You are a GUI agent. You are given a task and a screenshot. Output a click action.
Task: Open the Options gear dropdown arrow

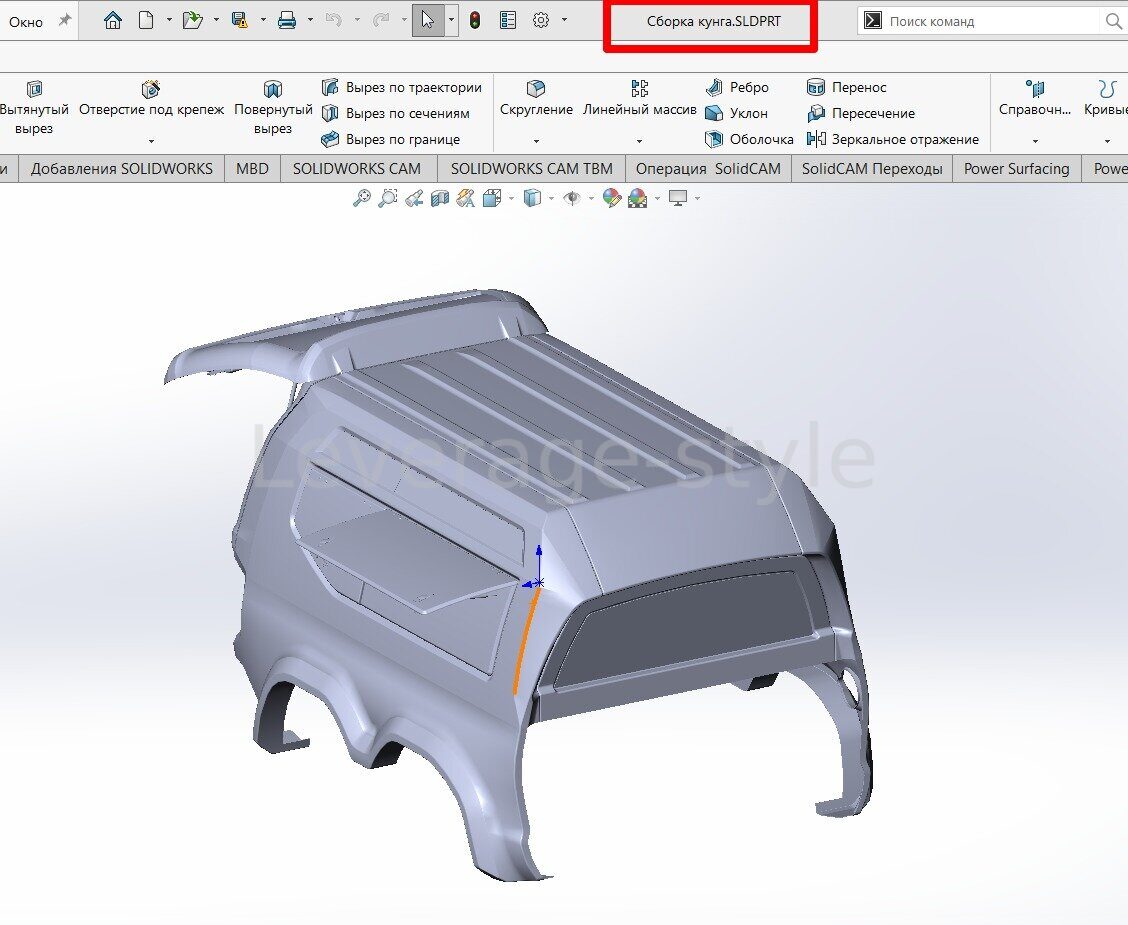565,20
